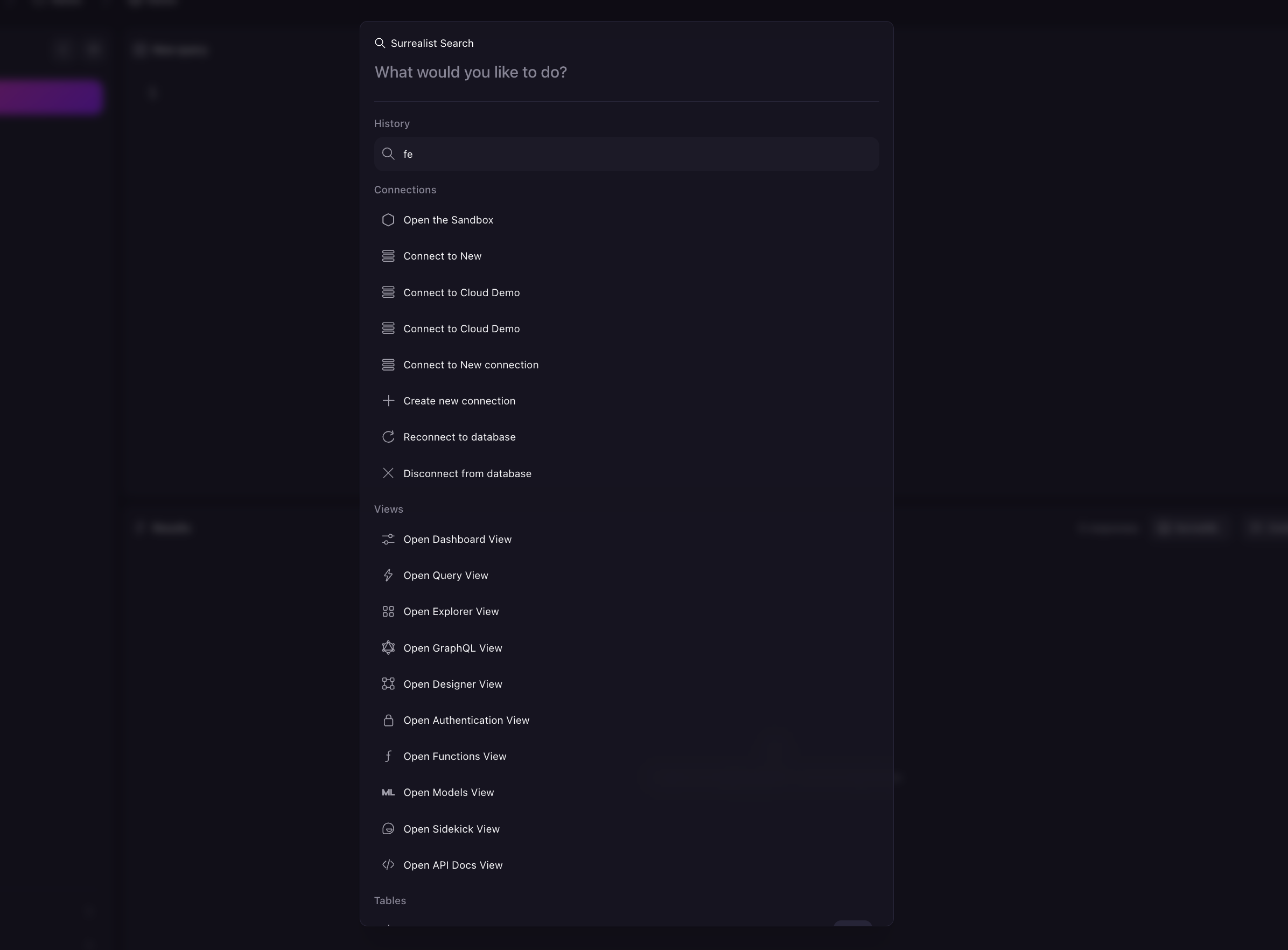The height and width of the screenshot is (950, 1288).
Task: Open GraphQL View via its hexagram icon
Action: pyautogui.click(x=388, y=647)
